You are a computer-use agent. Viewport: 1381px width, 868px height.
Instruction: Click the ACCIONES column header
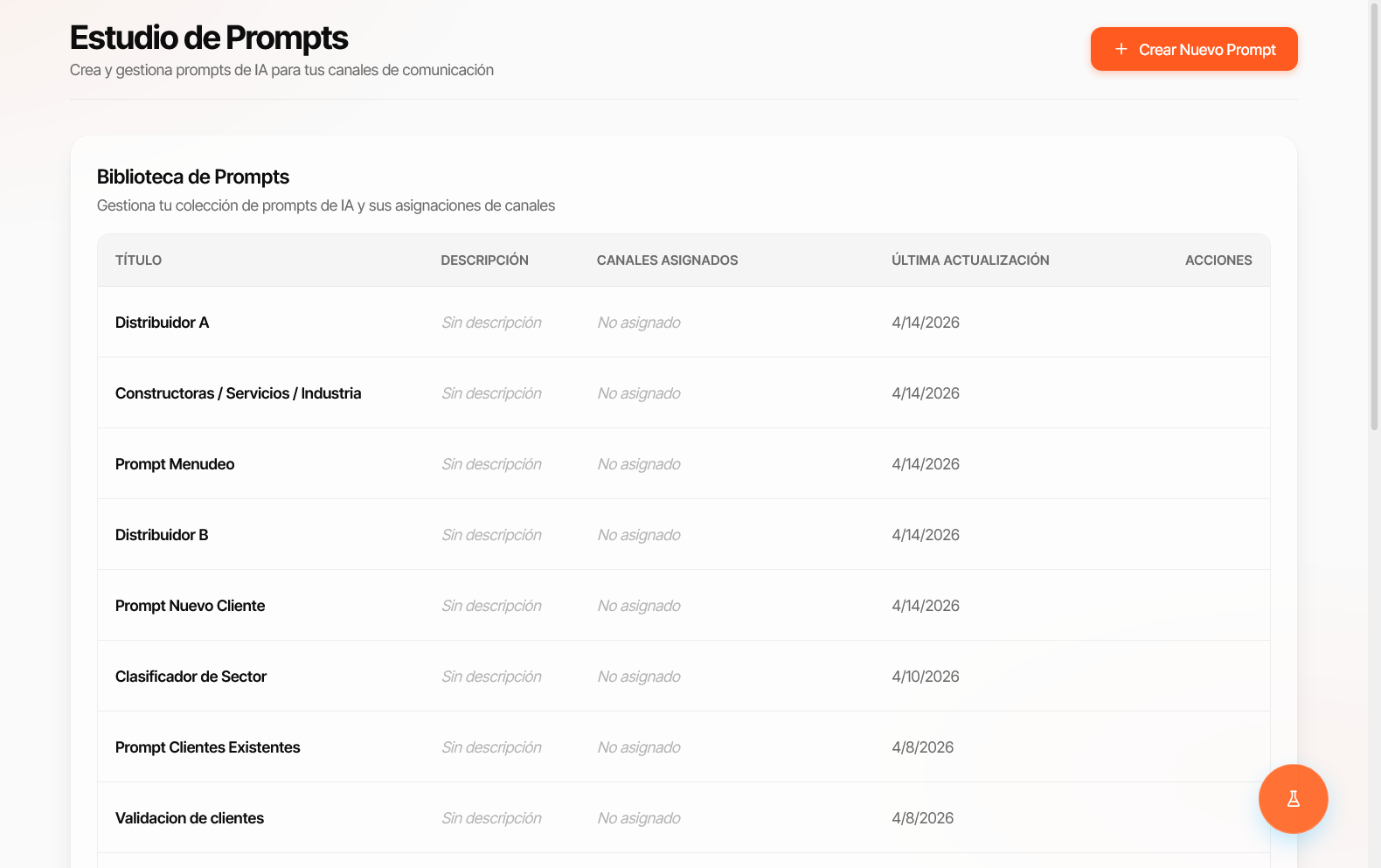(x=1218, y=260)
